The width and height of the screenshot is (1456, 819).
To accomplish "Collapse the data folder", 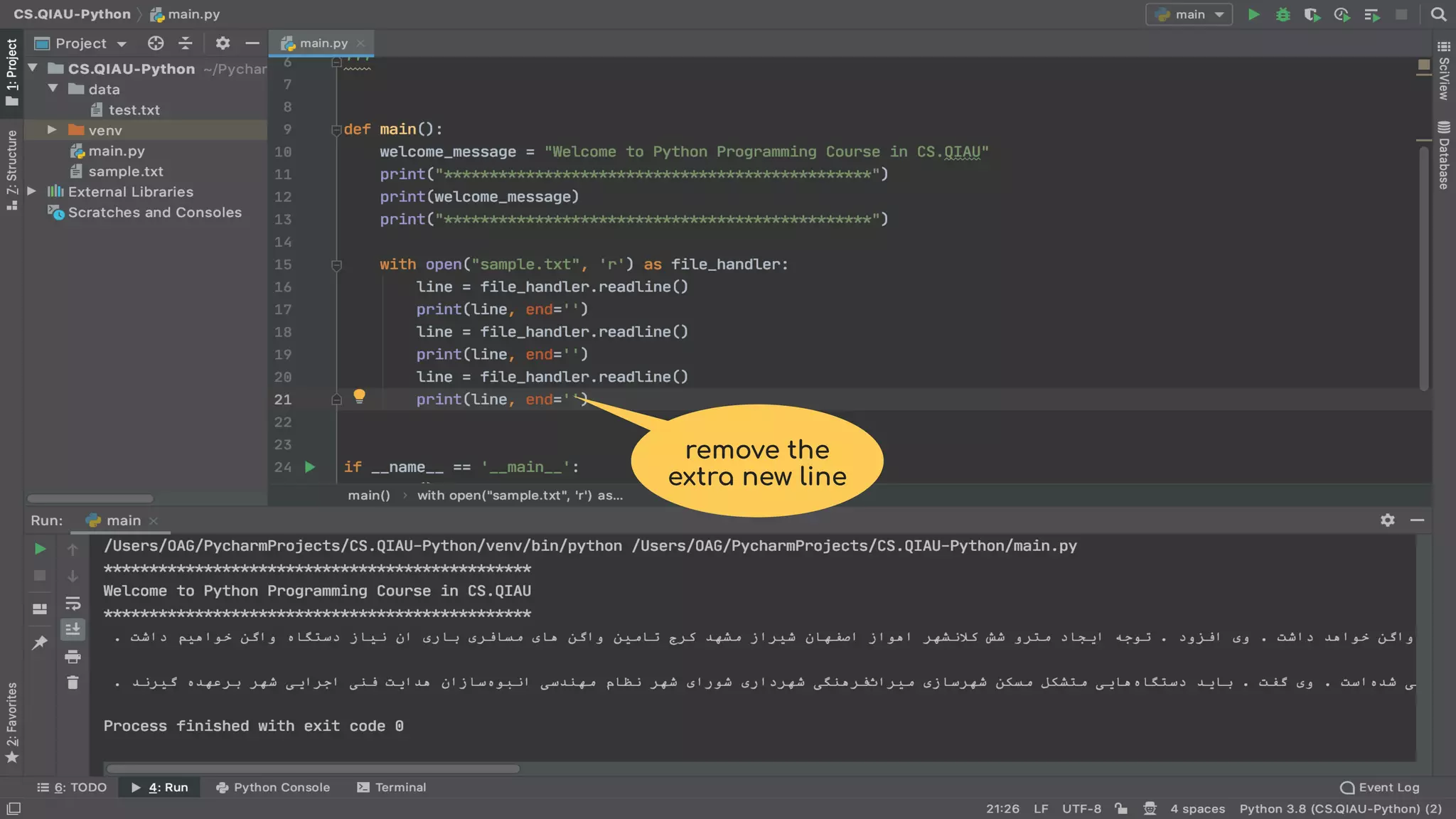I will tap(53, 89).
